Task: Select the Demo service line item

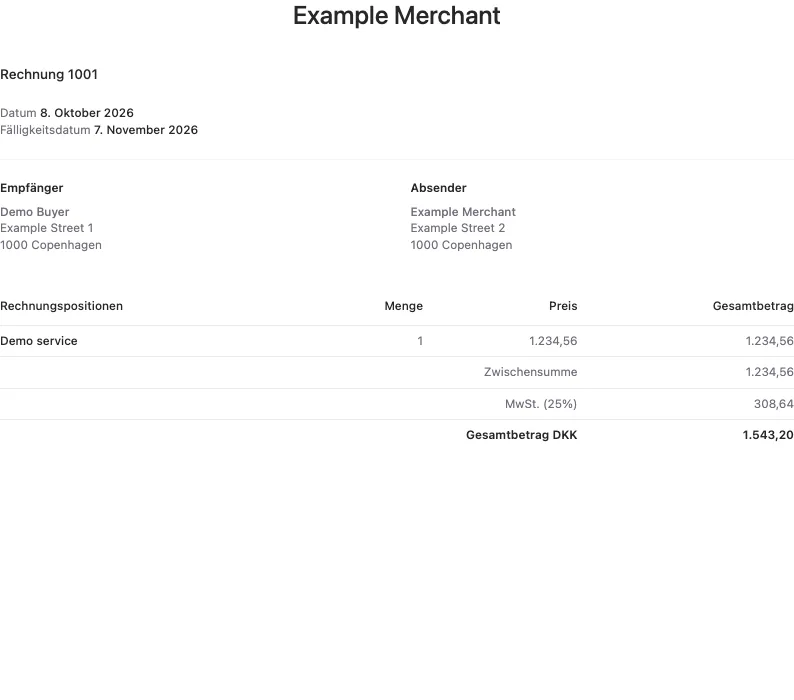Action: 38,341
